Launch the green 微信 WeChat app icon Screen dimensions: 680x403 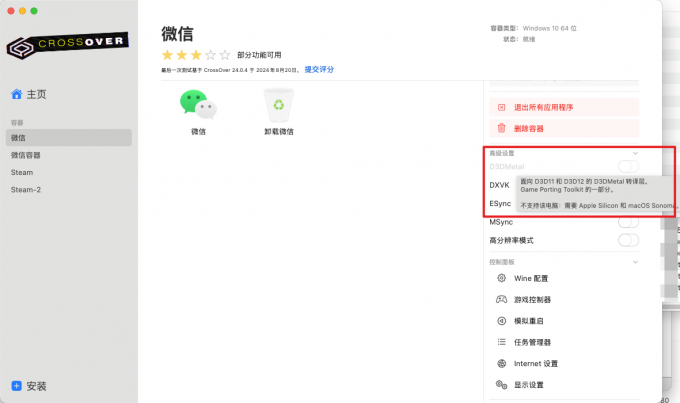[x=198, y=104]
